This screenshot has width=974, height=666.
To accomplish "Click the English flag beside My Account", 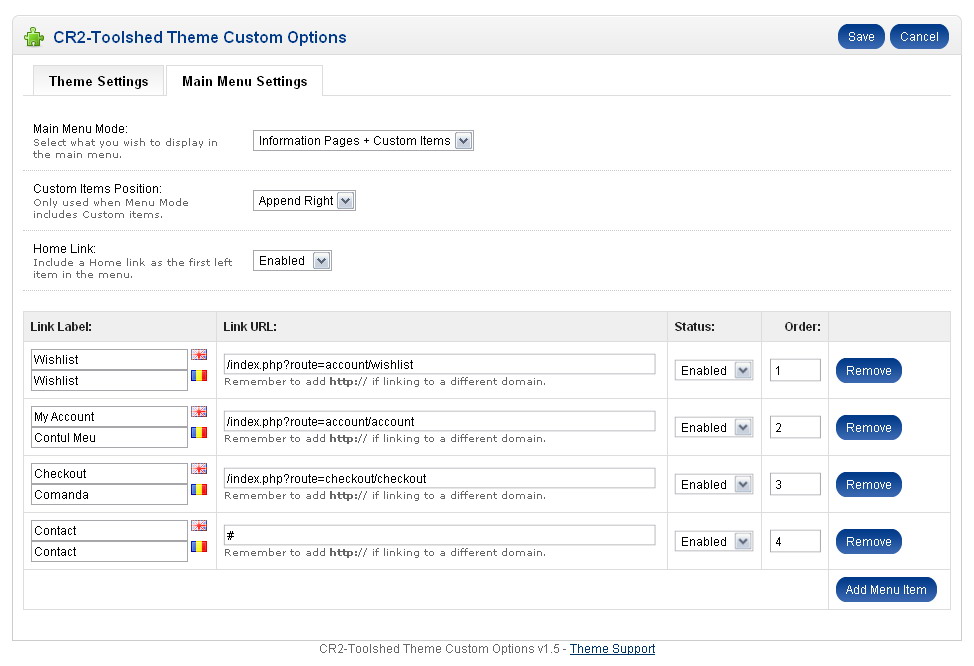I will point(199,412).
